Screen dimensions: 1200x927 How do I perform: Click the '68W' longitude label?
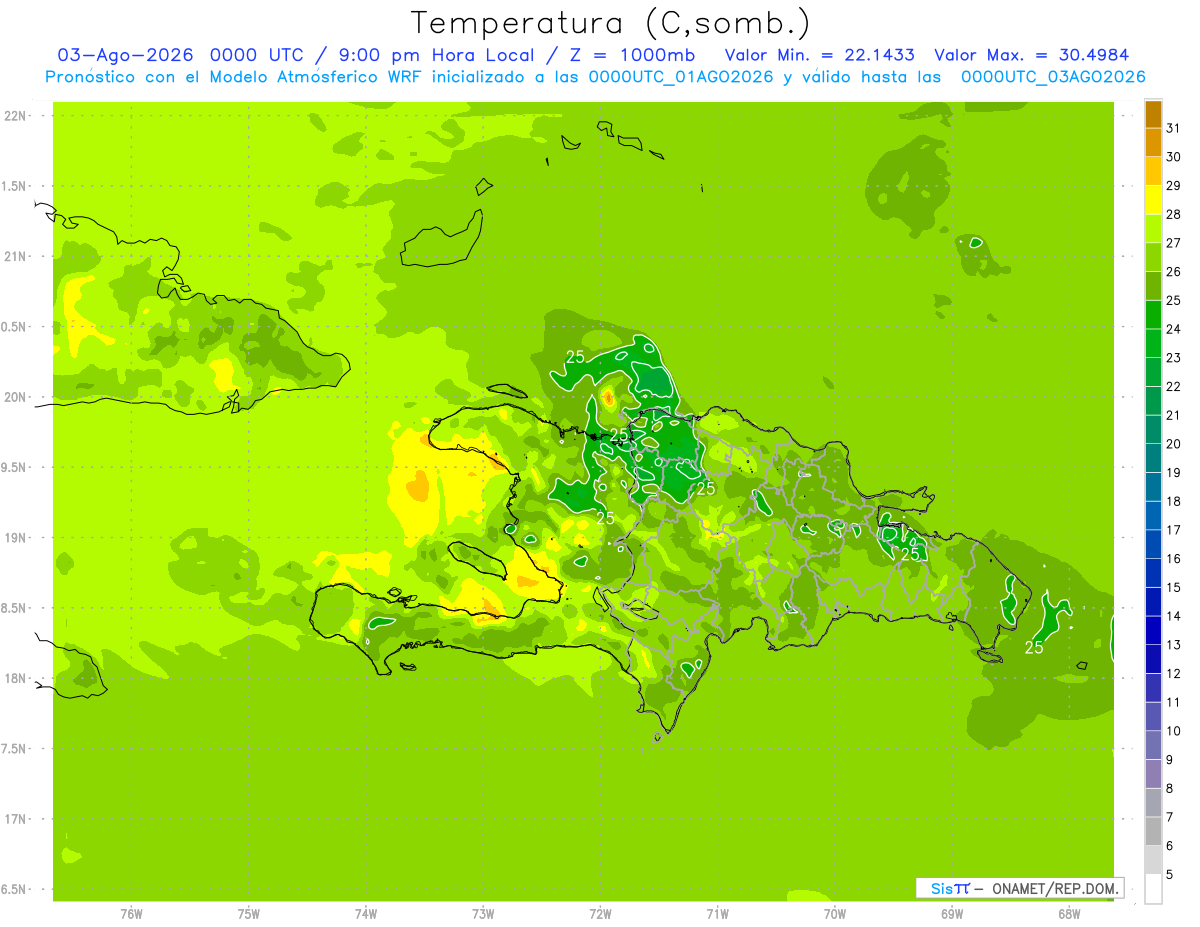pos(1069,915)
